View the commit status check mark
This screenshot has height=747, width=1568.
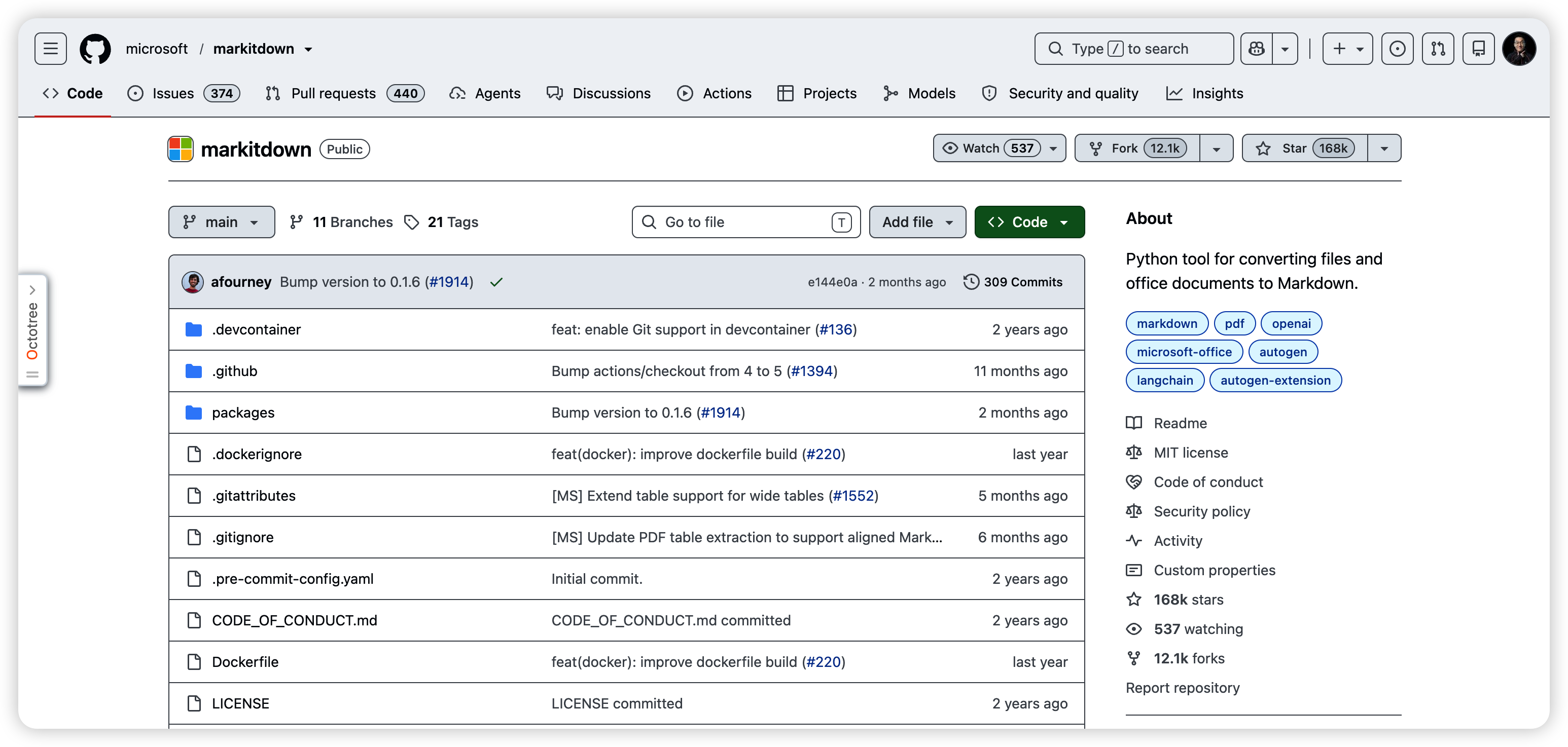tap(496, 282)
